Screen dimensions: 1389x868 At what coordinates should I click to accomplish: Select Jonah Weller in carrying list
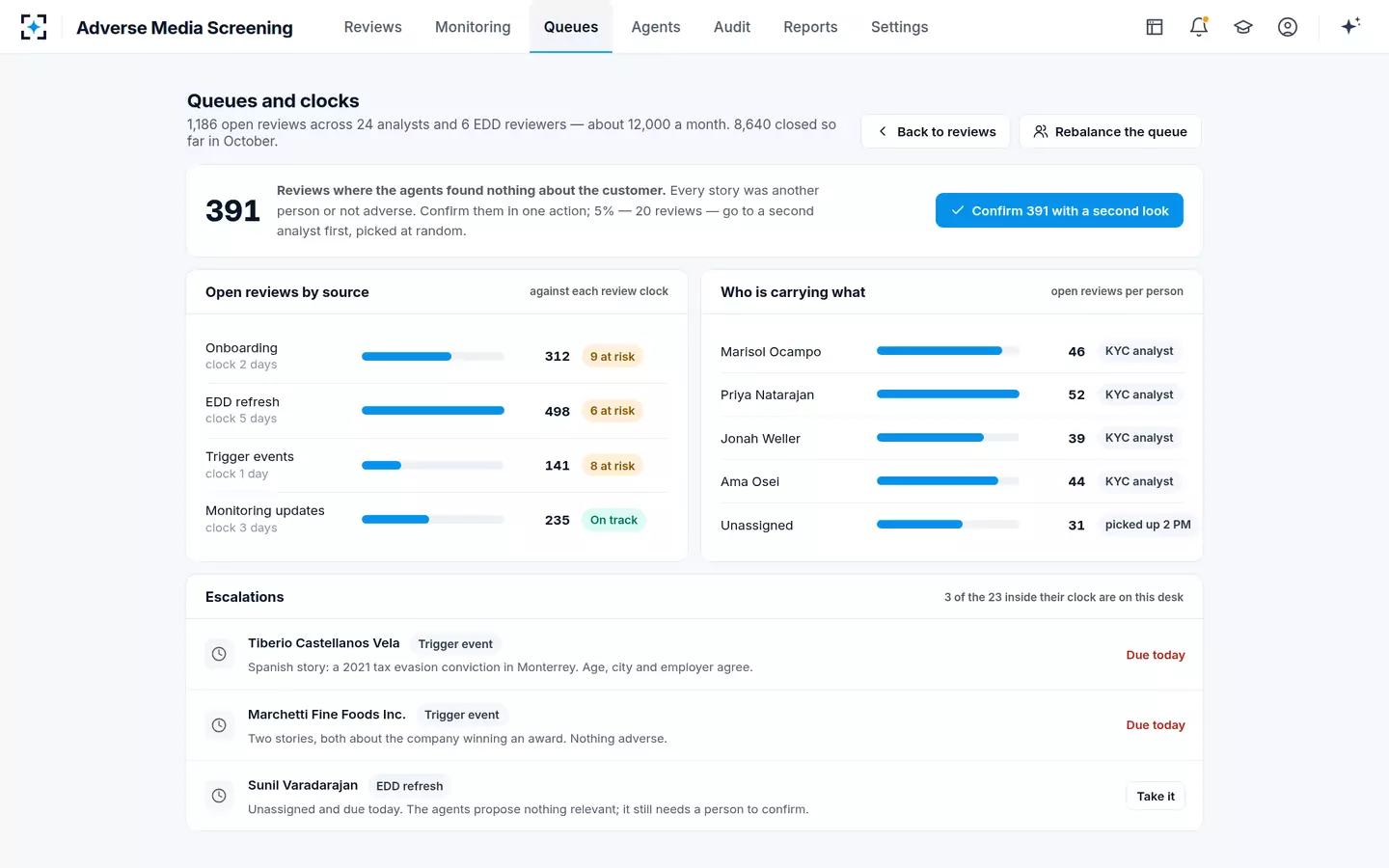pyautogui.click(x=760, y=439)
